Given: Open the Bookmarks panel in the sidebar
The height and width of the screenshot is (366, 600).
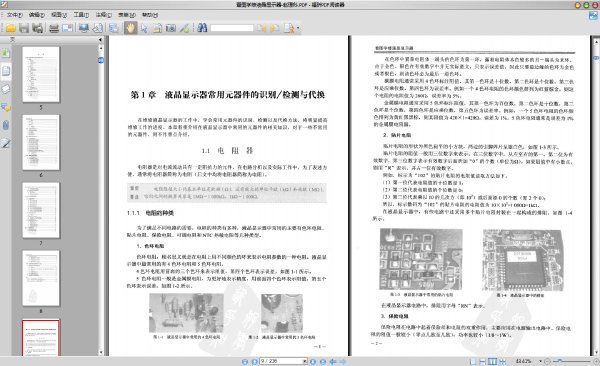Looking at the screenshot, I should click(x=6, y=53).
